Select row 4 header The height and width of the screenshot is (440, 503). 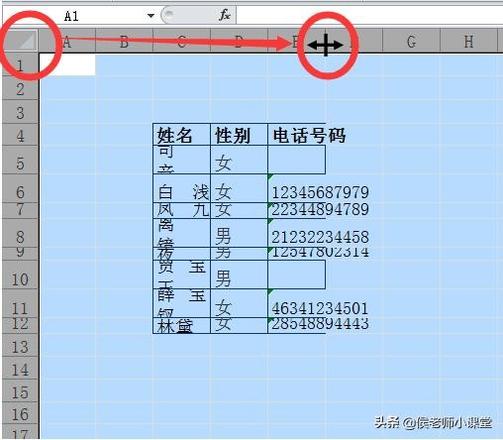20,135
